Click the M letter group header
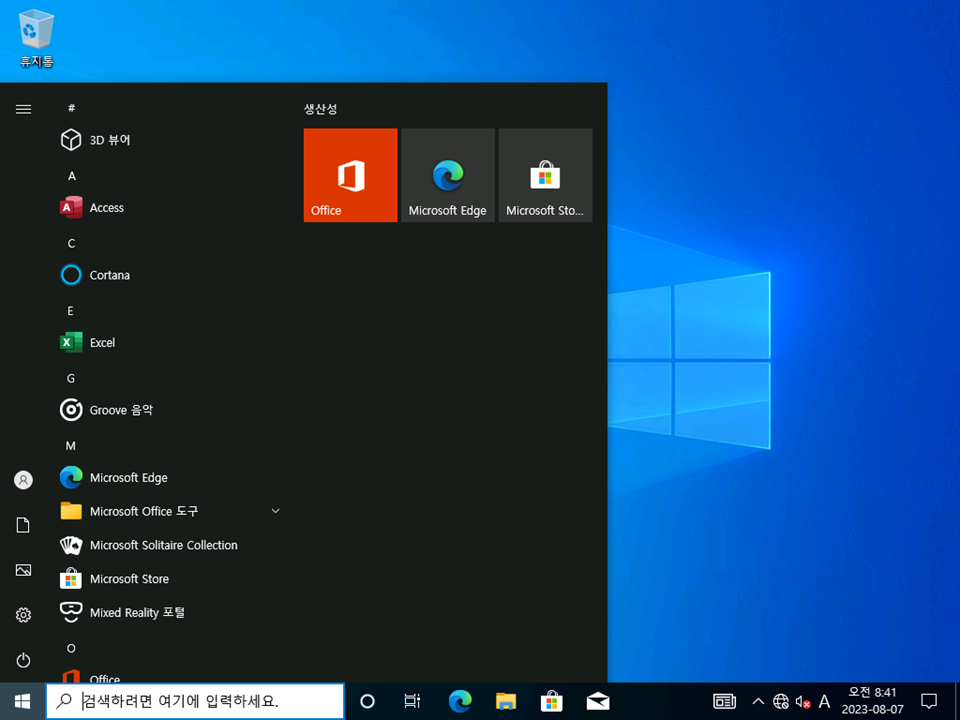 [x=71, y=446]
